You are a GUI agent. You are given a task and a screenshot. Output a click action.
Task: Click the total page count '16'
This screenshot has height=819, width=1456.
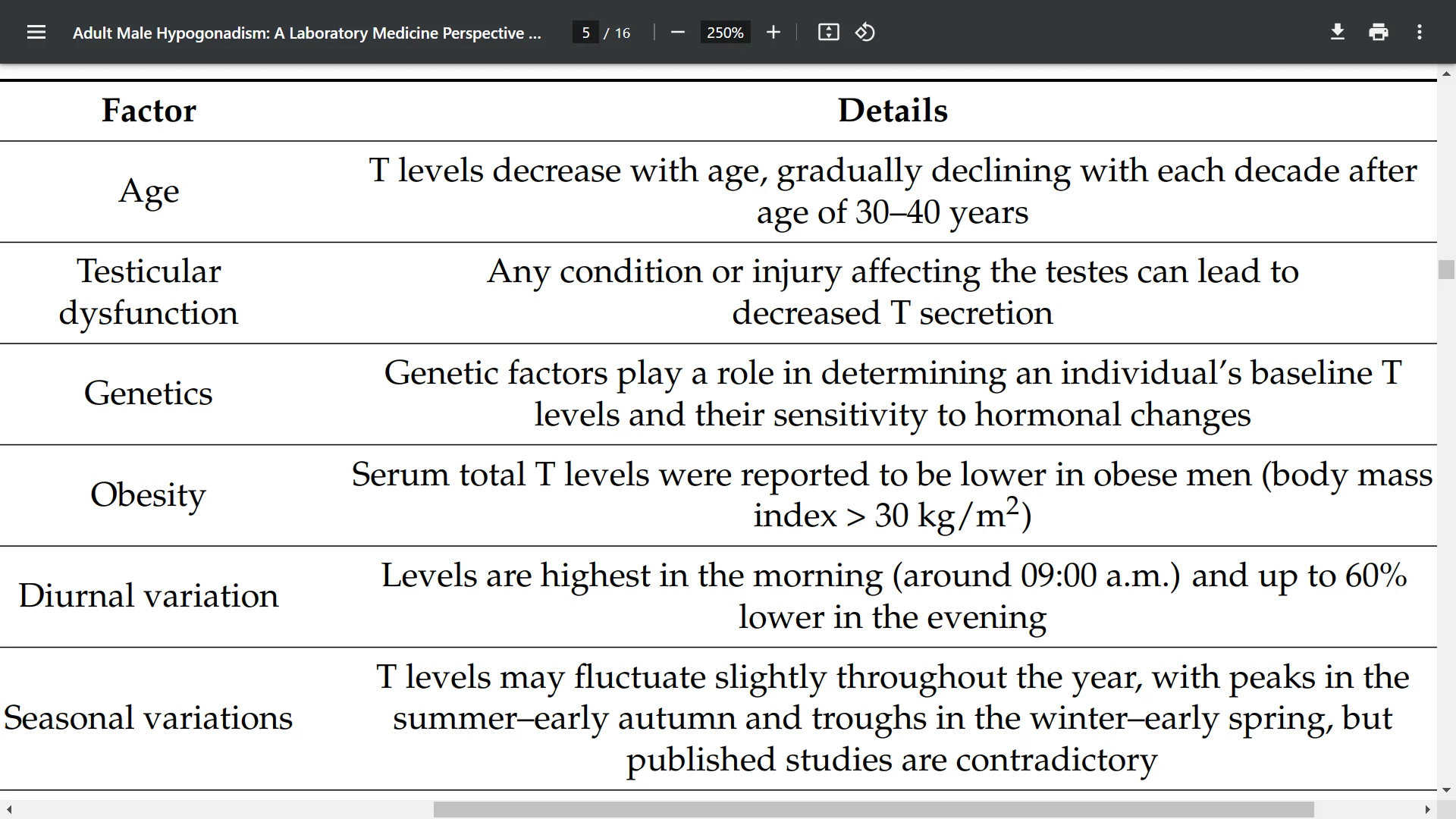coord(623,33)
